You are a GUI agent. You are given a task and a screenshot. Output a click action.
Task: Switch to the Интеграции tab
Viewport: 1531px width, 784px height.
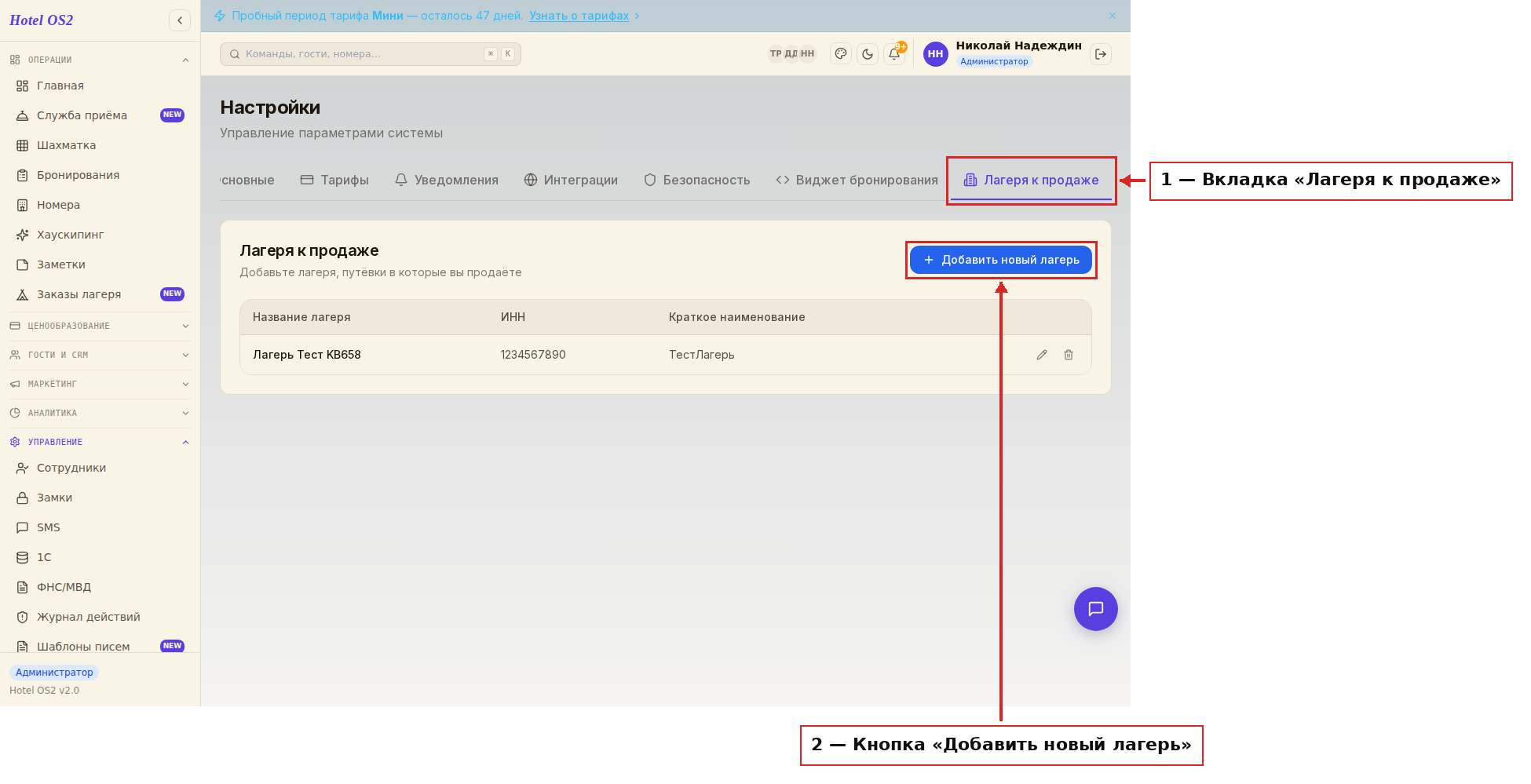tap(571, 180)
